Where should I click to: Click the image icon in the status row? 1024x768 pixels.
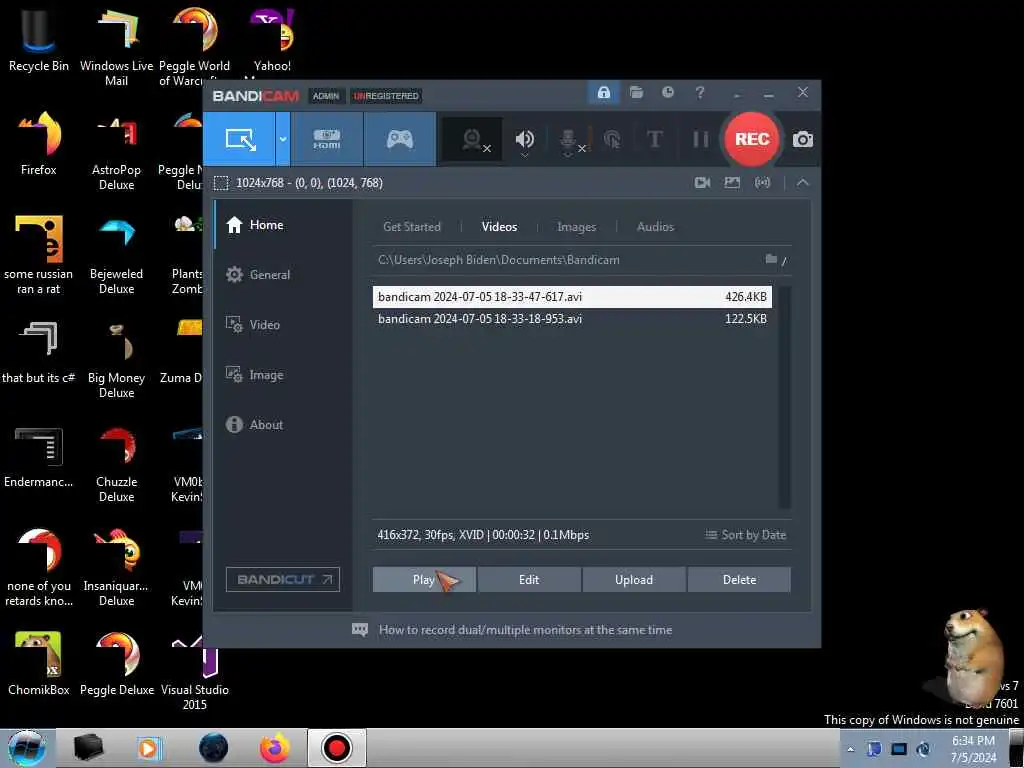732,183
